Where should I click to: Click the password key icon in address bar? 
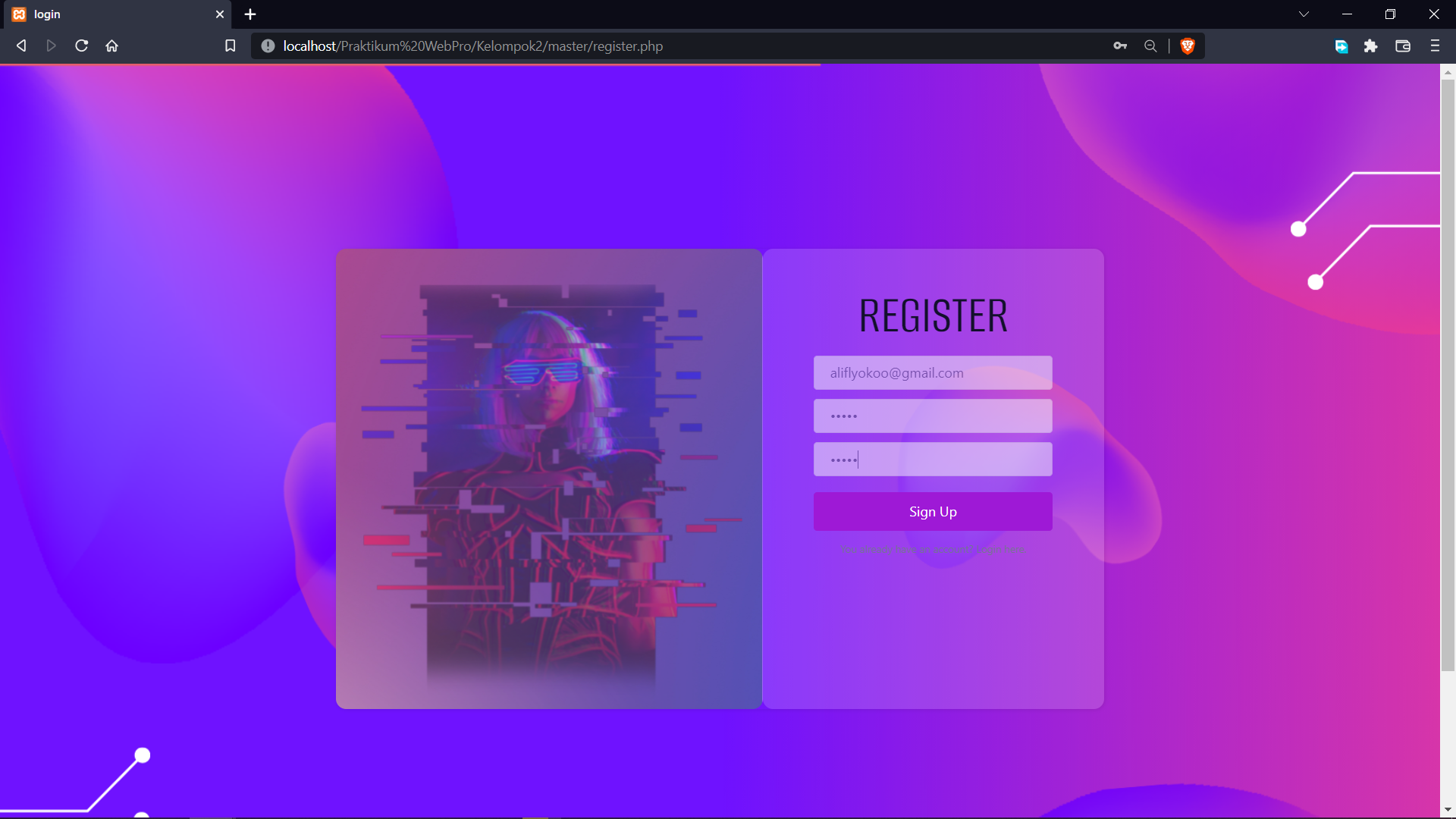coord(1121,46)
